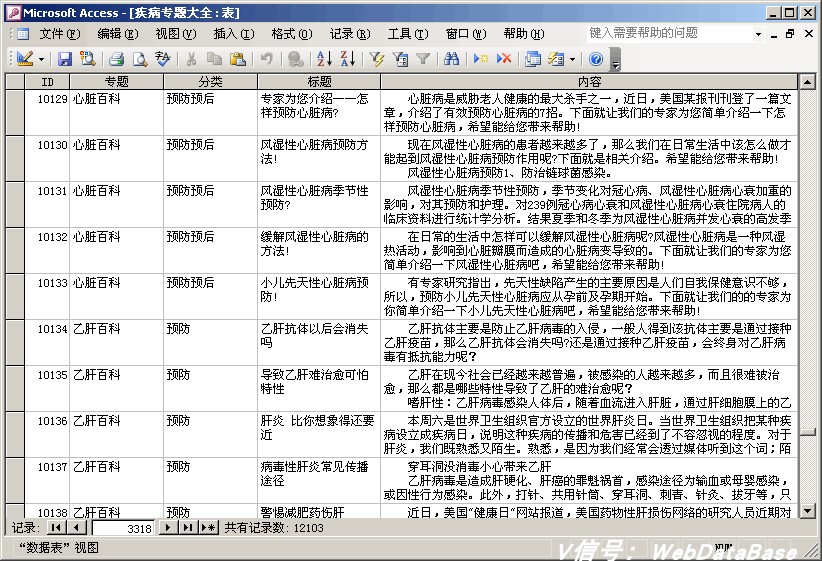Sort ascending A to Z
Screen dimensions: 822x561
(325, 59)
